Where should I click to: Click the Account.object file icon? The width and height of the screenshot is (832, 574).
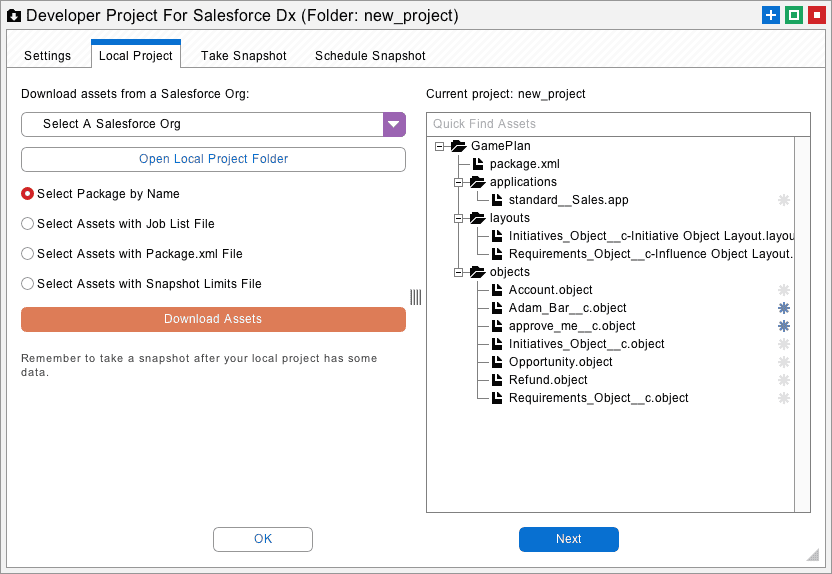pos(497,290)
